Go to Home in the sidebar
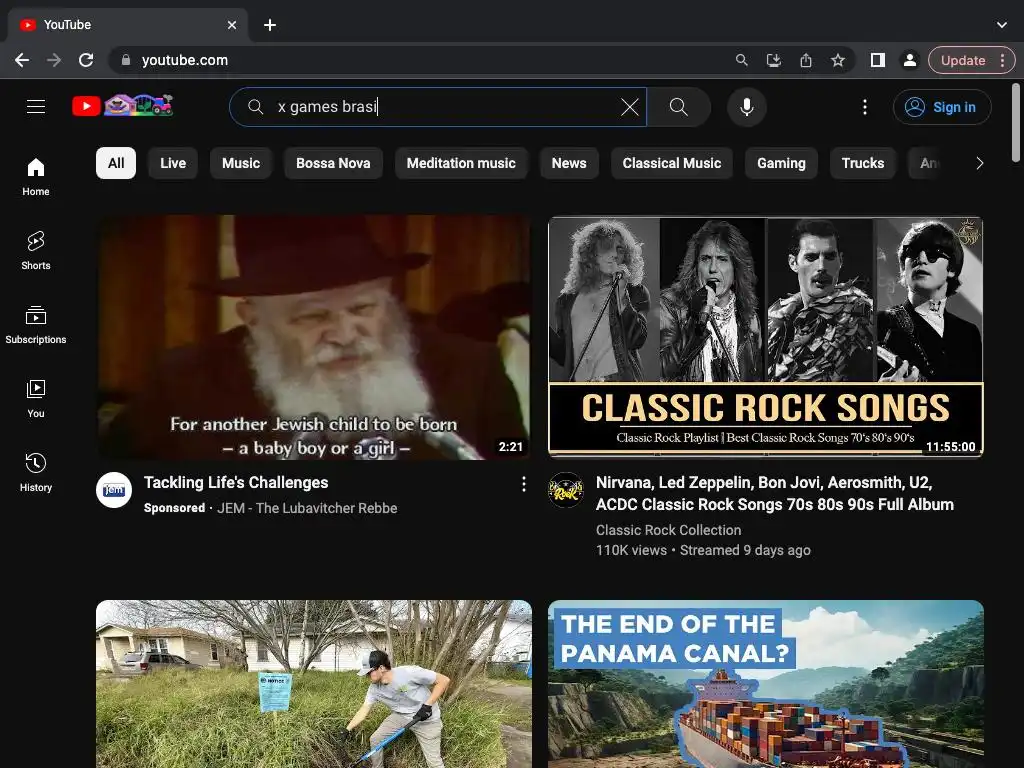1024x768 pixels. tap(36, 177)
